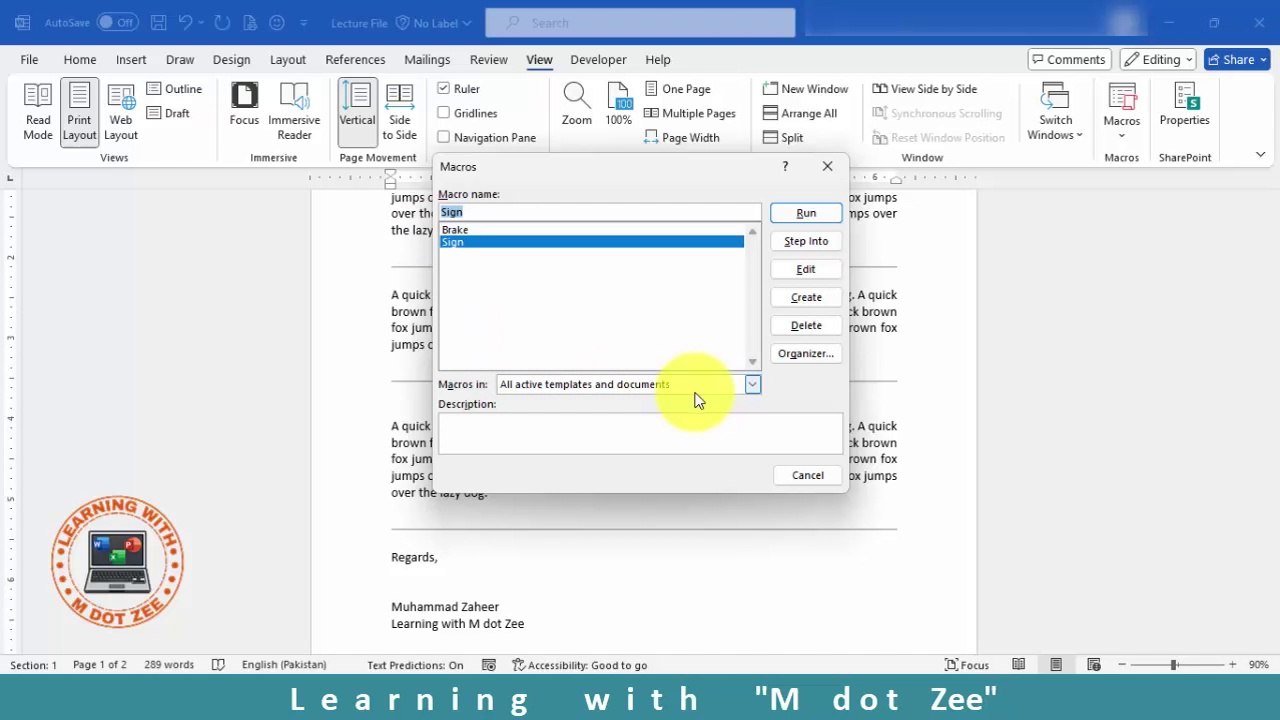1280x720 pixels.
Task: Check the Gridlines checkbox
Action: coord(443,113)
